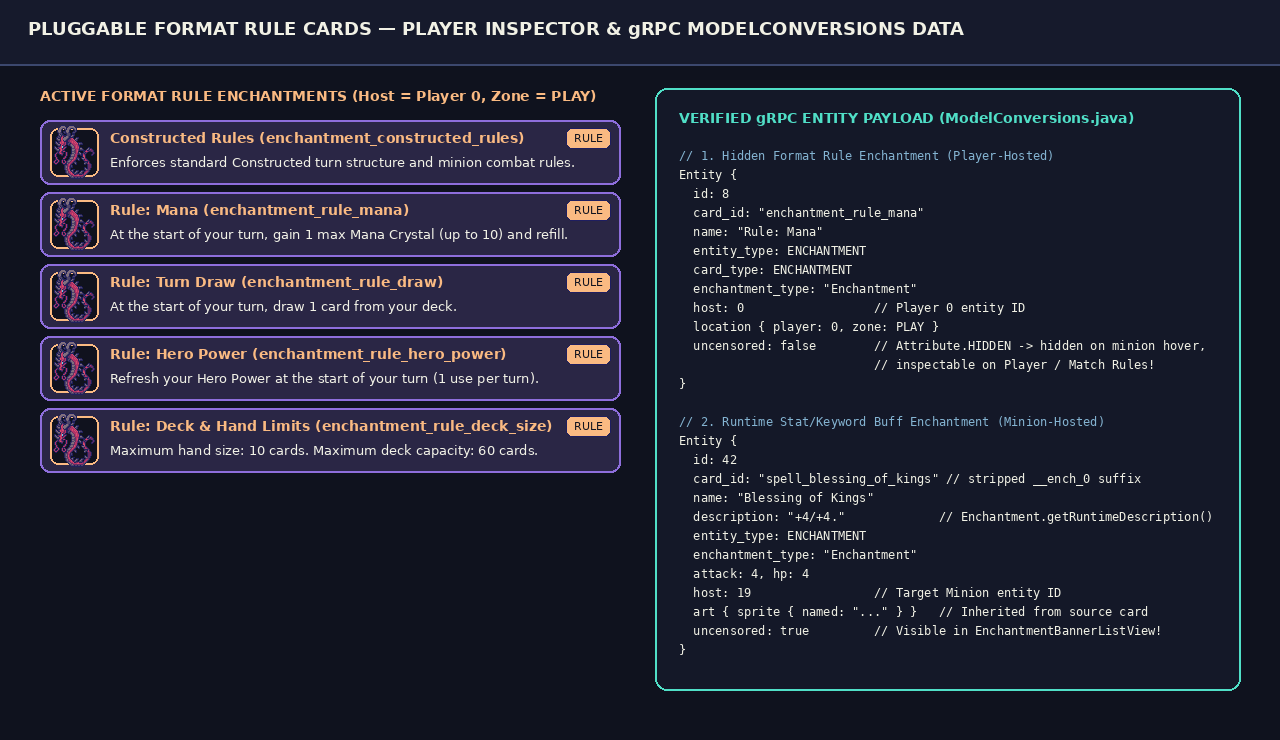Click the line 'host: 0' in first entity
The height and width of the screenshot is (740, 1280).
[718, 308]
